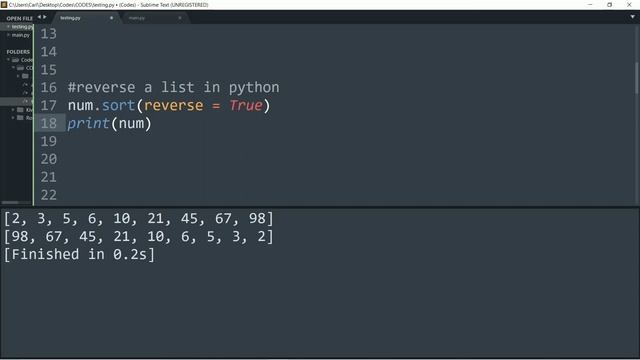Click the word 'sort' on line 17

(x=118, y=105)
